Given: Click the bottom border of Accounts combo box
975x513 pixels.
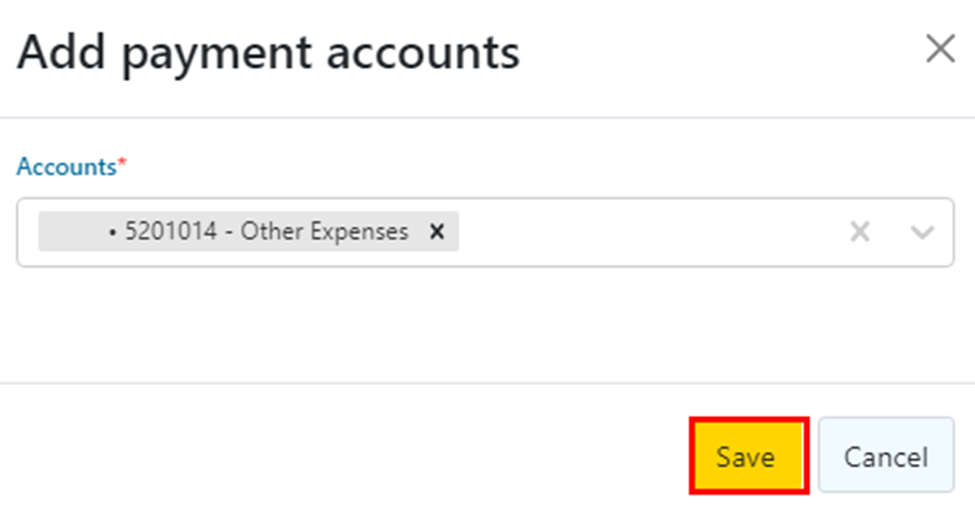Looking at the screenshot, I should point(480,266).
